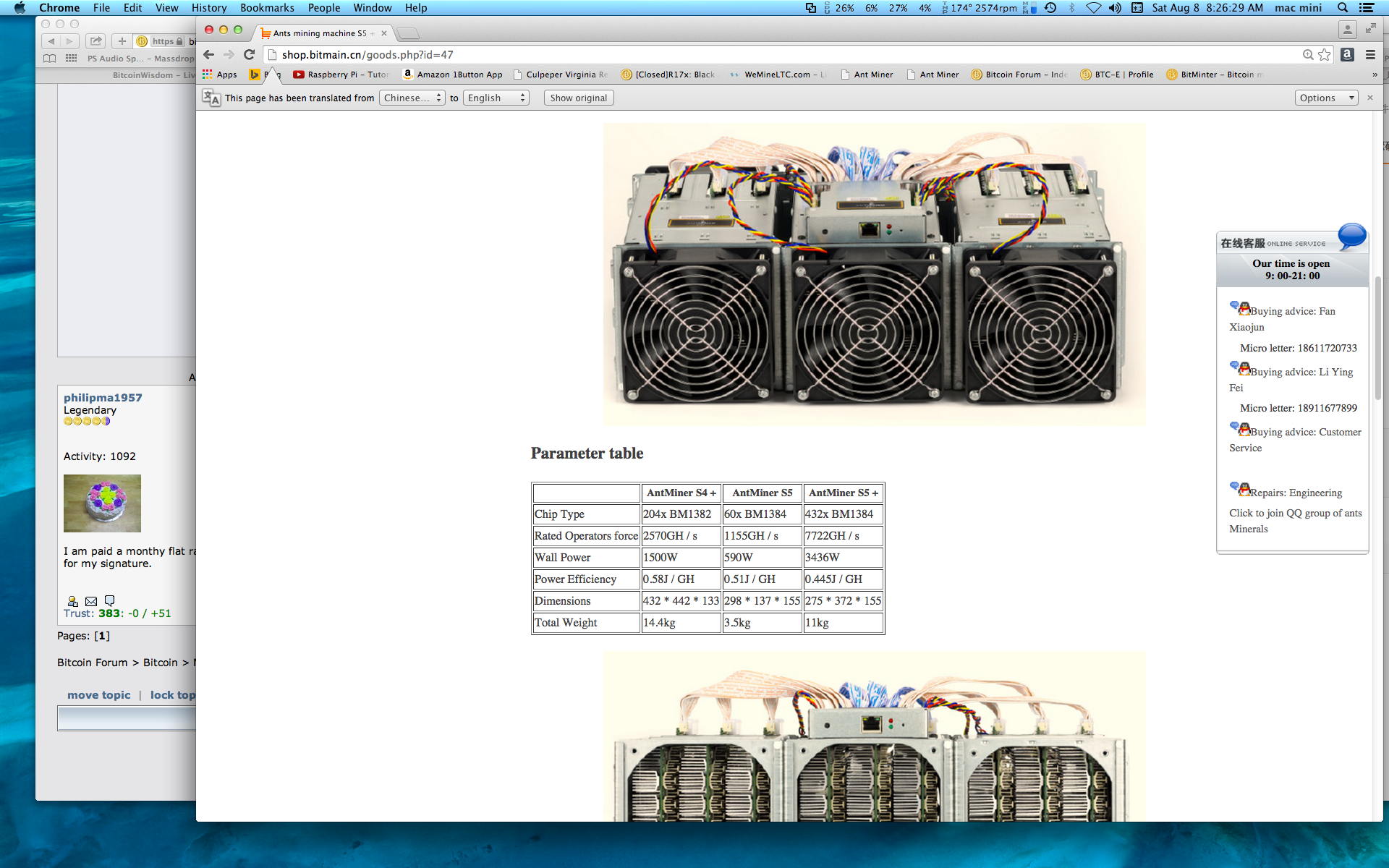Open the WeMineLTC.com bookmark
The width and height of the screenshot is (1389, 868).
777,75
